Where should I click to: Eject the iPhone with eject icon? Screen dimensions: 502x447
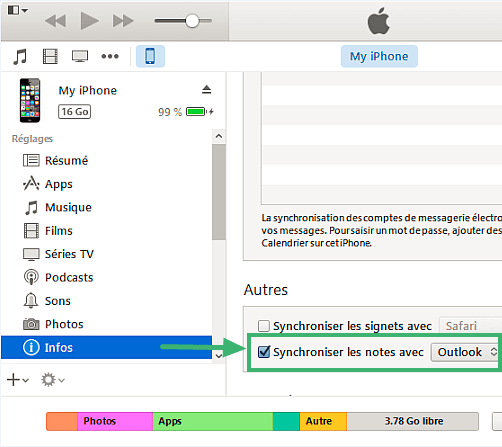click(x=207, y=89)
